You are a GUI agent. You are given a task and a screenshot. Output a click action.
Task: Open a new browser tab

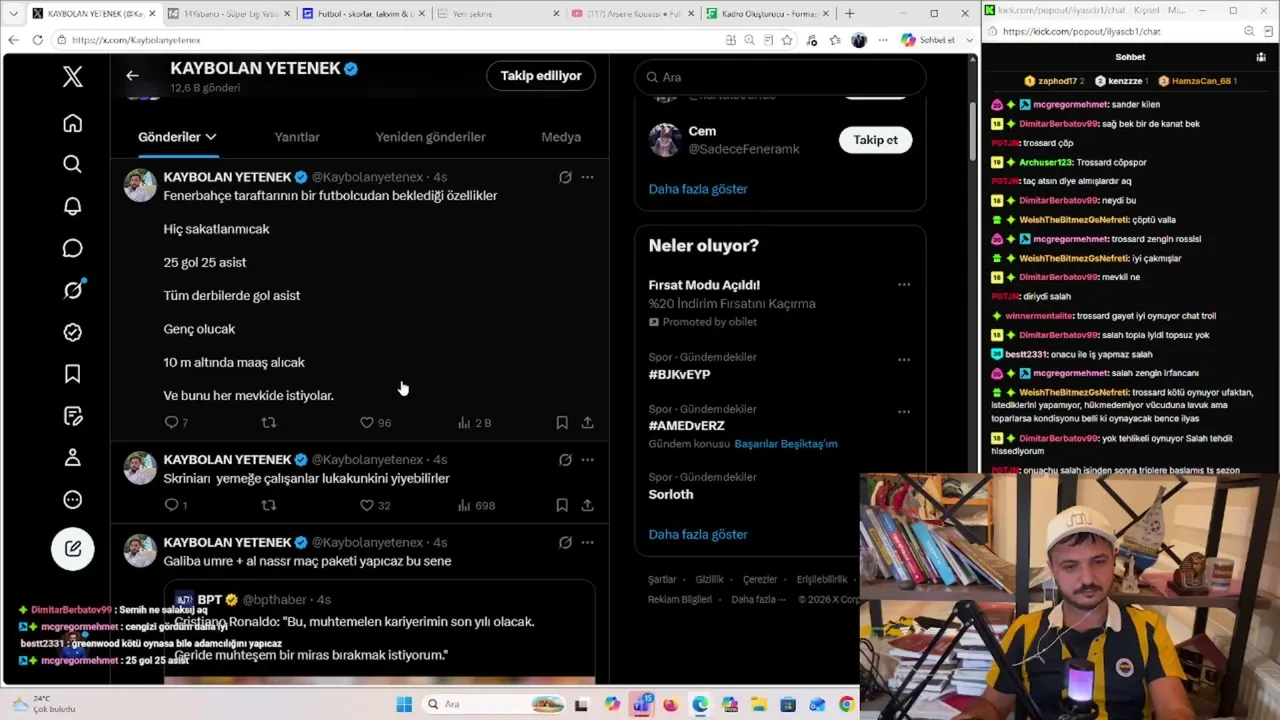850,14
